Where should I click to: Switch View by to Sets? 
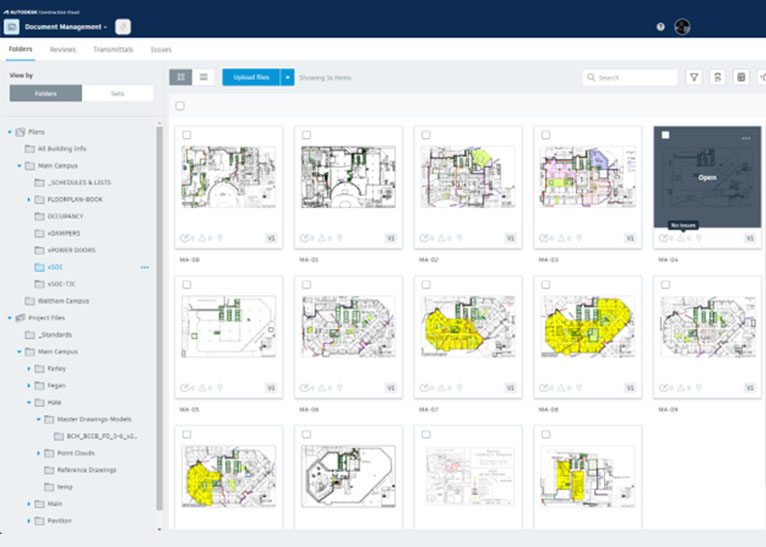[x=118, y=93]
